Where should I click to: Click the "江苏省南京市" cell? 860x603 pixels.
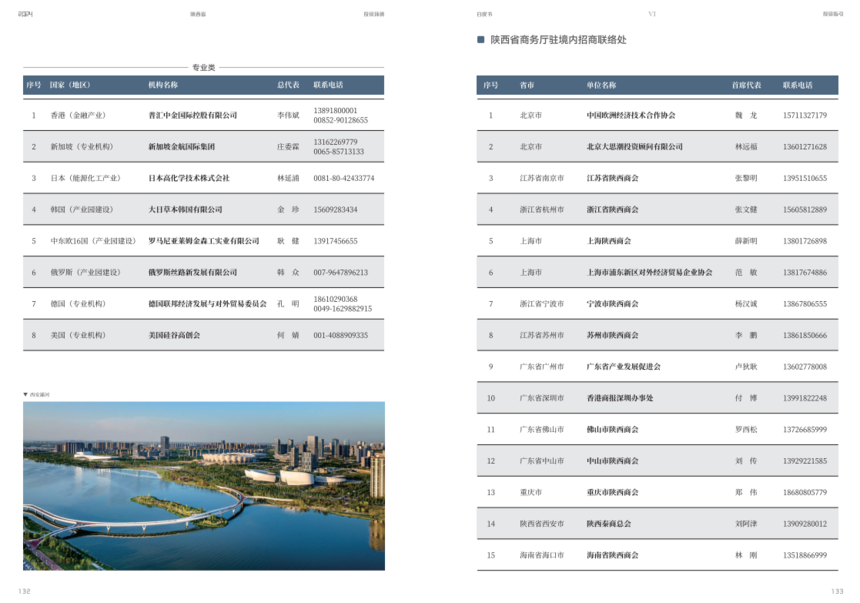[542, 178]
